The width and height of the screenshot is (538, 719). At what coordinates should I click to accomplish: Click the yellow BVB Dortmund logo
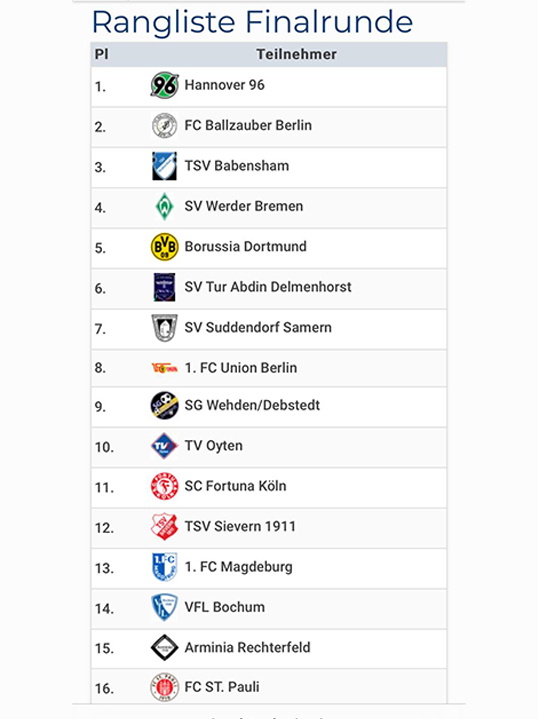coord(164,247)
